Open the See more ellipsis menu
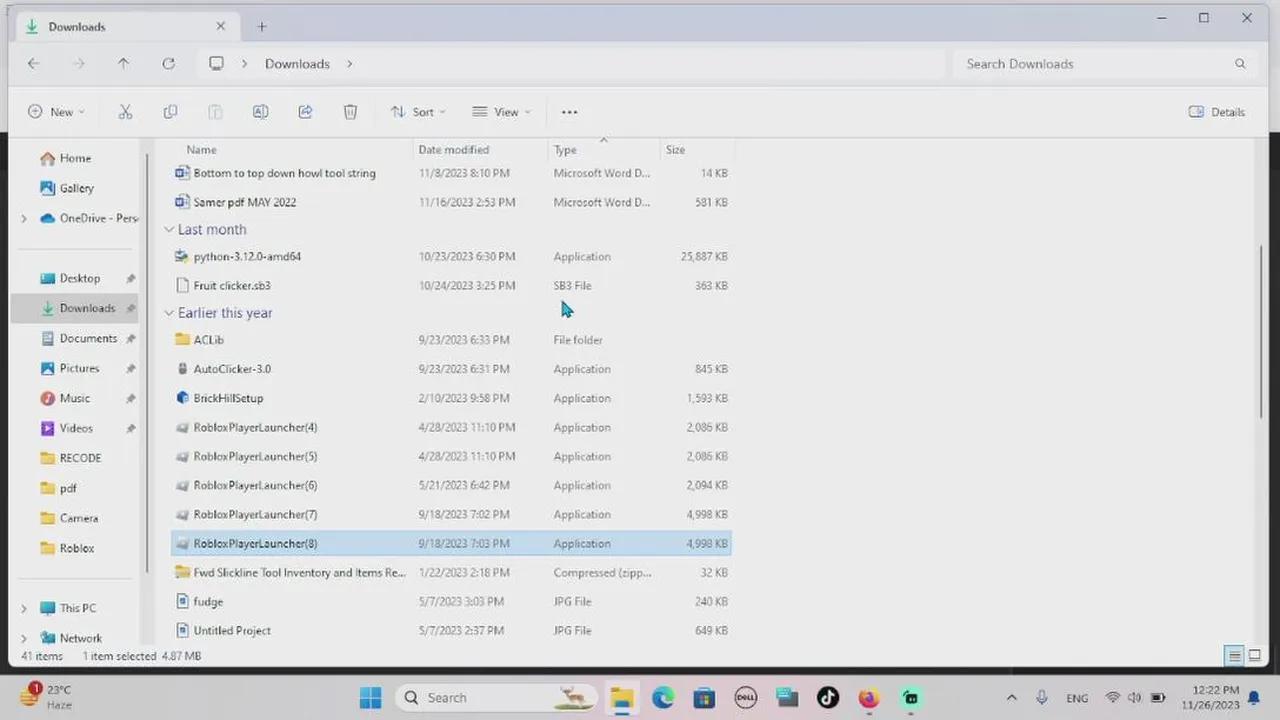This screenshot has width=1280, height=720. click(x=569, y=112)
